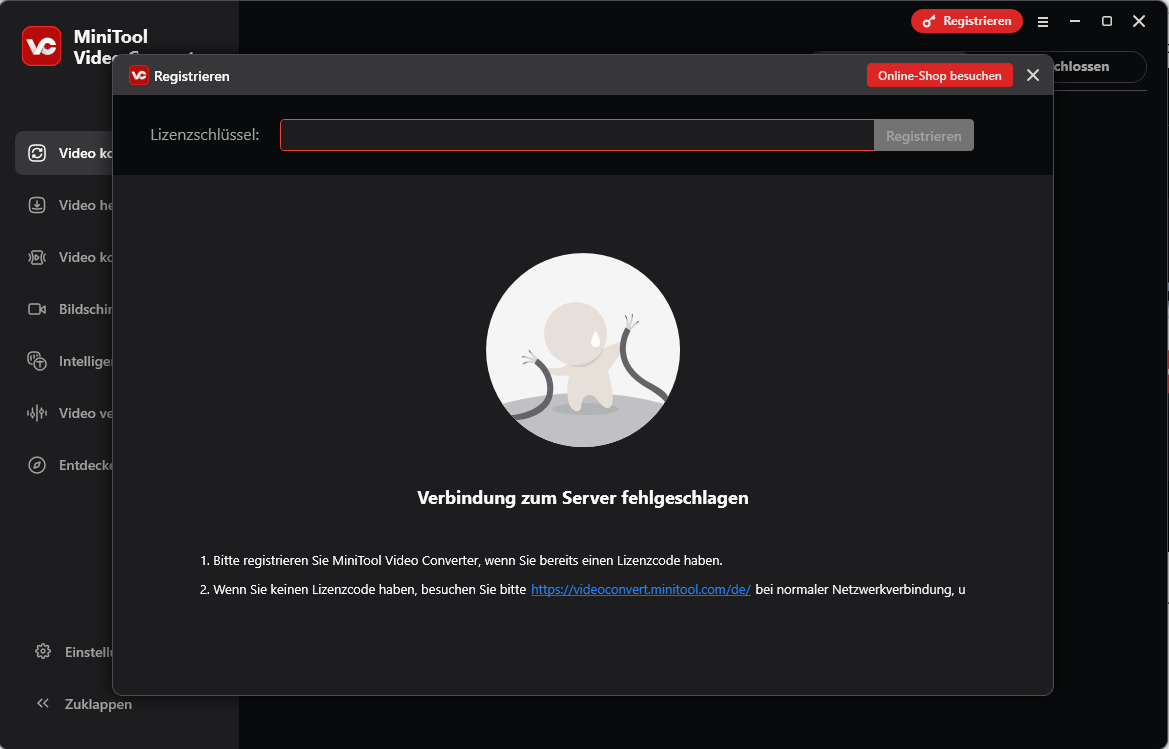The height and width of the screenshot is (749, 1169).
Task: Minimize the MiniTool main window
Action: pyautogui.click(x=1075, y=22)
